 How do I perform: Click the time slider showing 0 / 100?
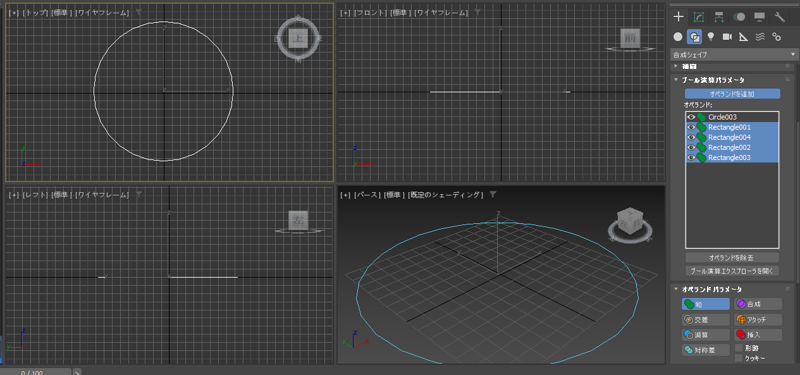click(36, 372)
